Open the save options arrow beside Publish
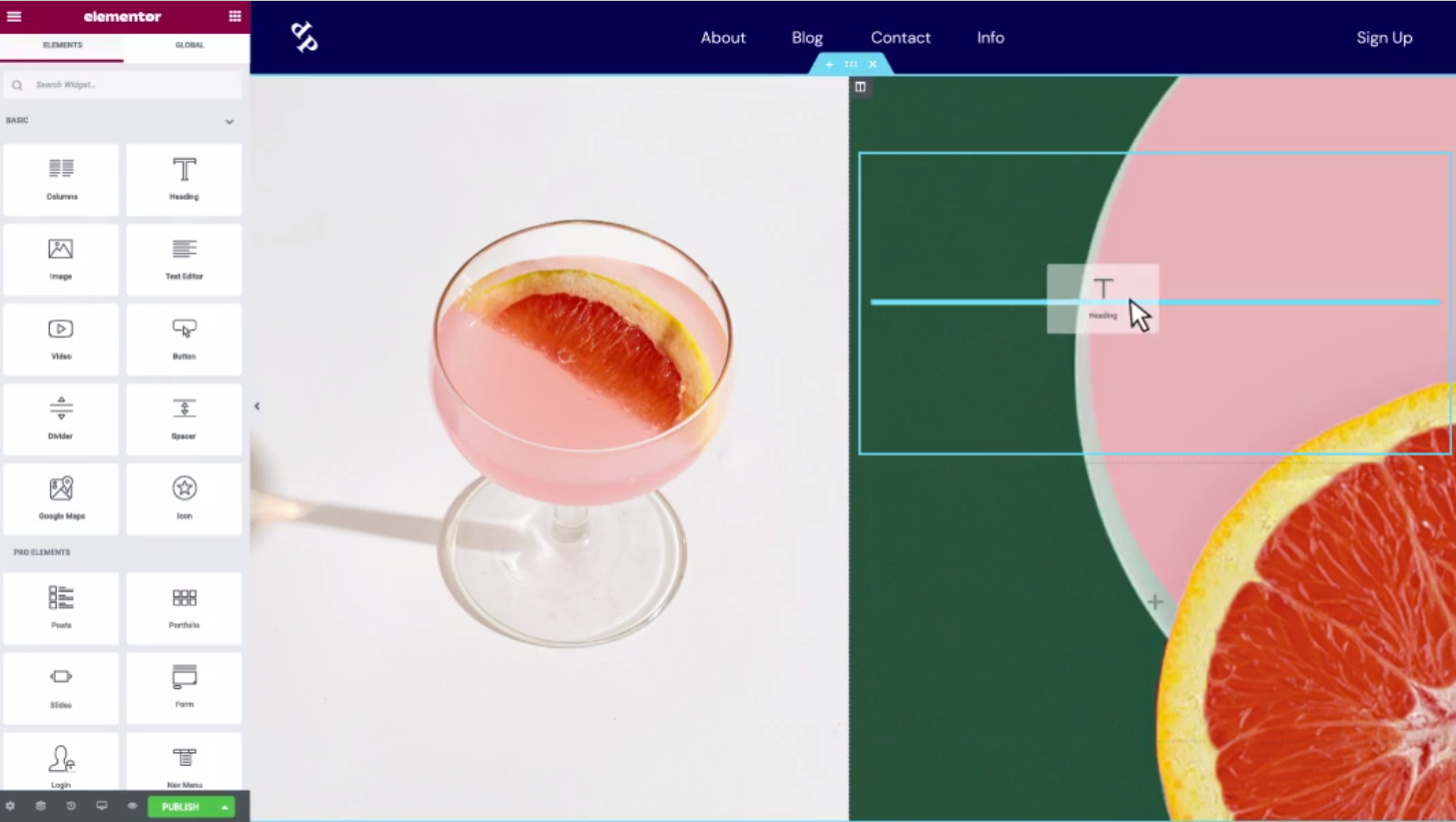Screen dimensions: 1456x822 225,807
